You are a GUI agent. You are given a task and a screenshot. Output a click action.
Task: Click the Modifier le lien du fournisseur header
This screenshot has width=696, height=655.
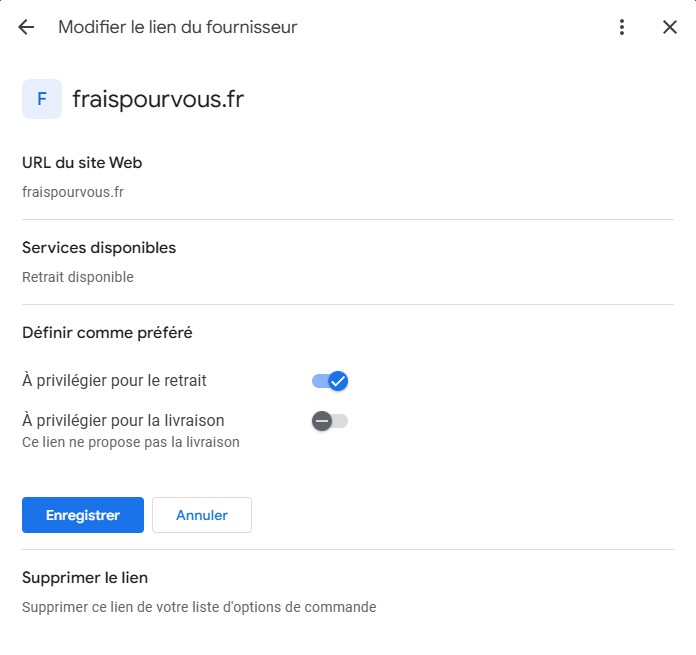(x=178, y=27)
